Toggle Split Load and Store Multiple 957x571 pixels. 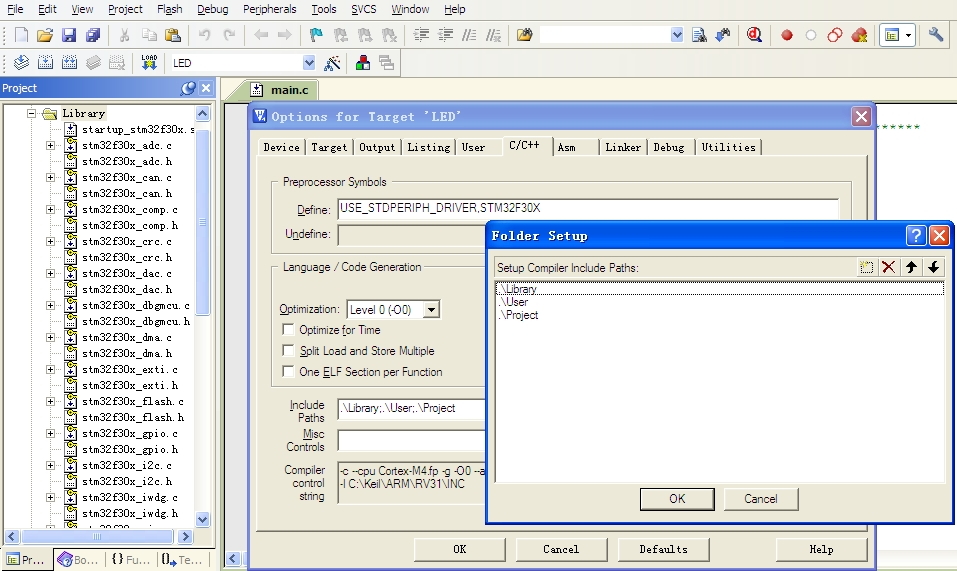(x=289, y=351)
